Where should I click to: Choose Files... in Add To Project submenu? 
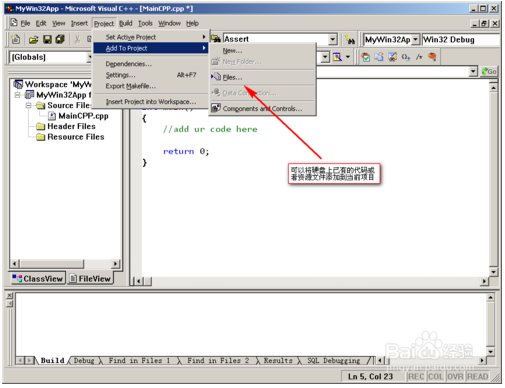click(262, 77)
